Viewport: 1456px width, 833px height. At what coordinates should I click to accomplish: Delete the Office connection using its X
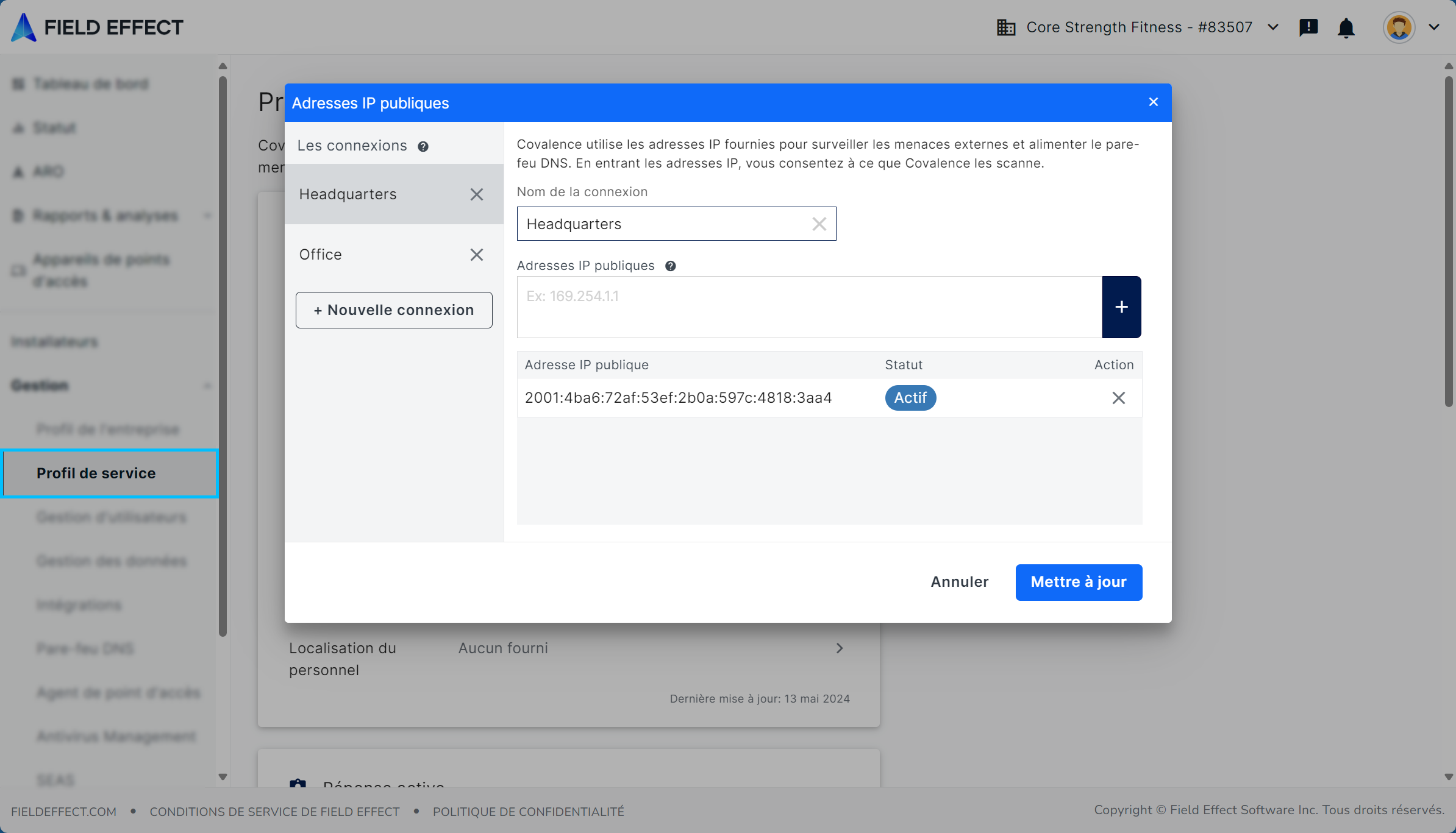point(477,255)
